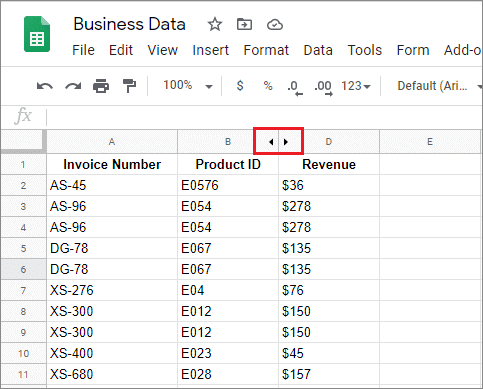The image size is (483, 389).
Task: Select cell containing E028
Action: [228, 374]
